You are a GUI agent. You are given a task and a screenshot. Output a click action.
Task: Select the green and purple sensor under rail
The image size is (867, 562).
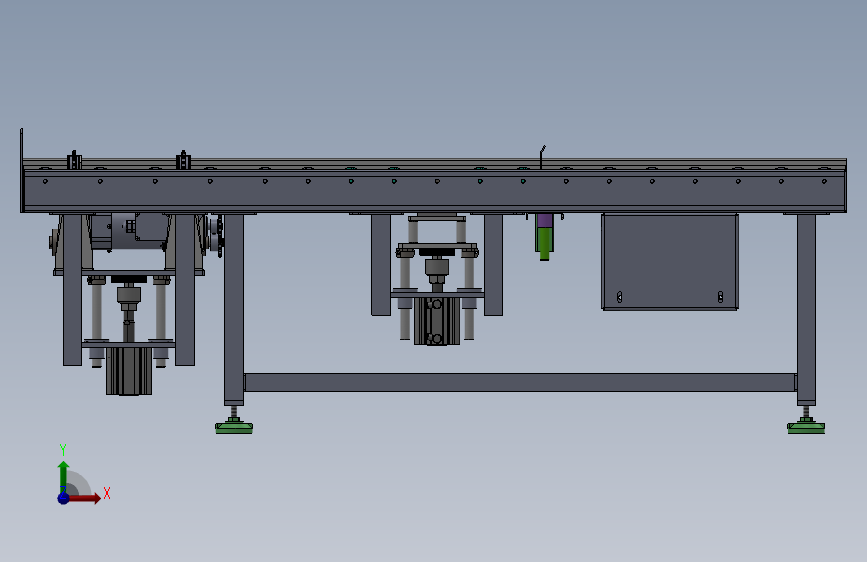(545, 237)
